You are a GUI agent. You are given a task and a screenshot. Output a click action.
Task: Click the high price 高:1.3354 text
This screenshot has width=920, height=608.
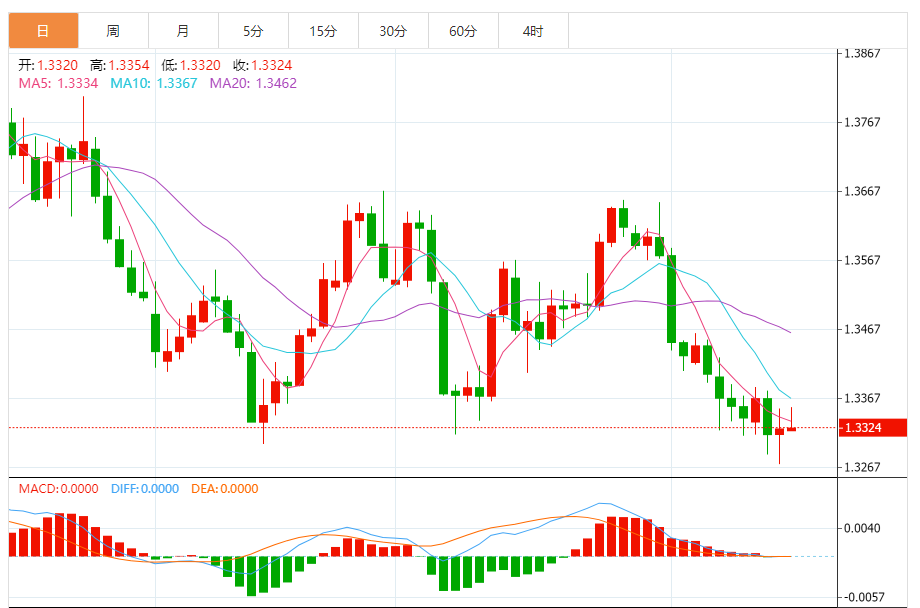coord(120,65)
